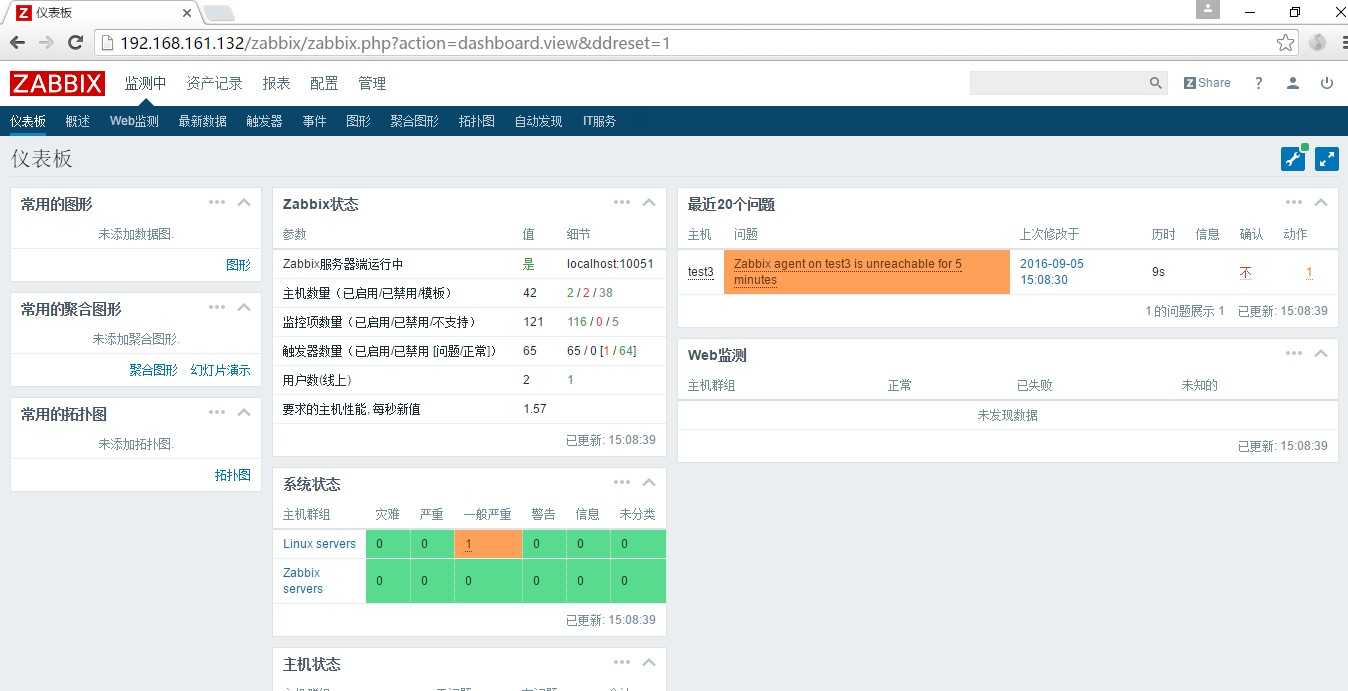Collapse the Zabbix状态 widget
Viewport: 1348px width, 691px height.
pyautogui.click(x=649, y=202)
